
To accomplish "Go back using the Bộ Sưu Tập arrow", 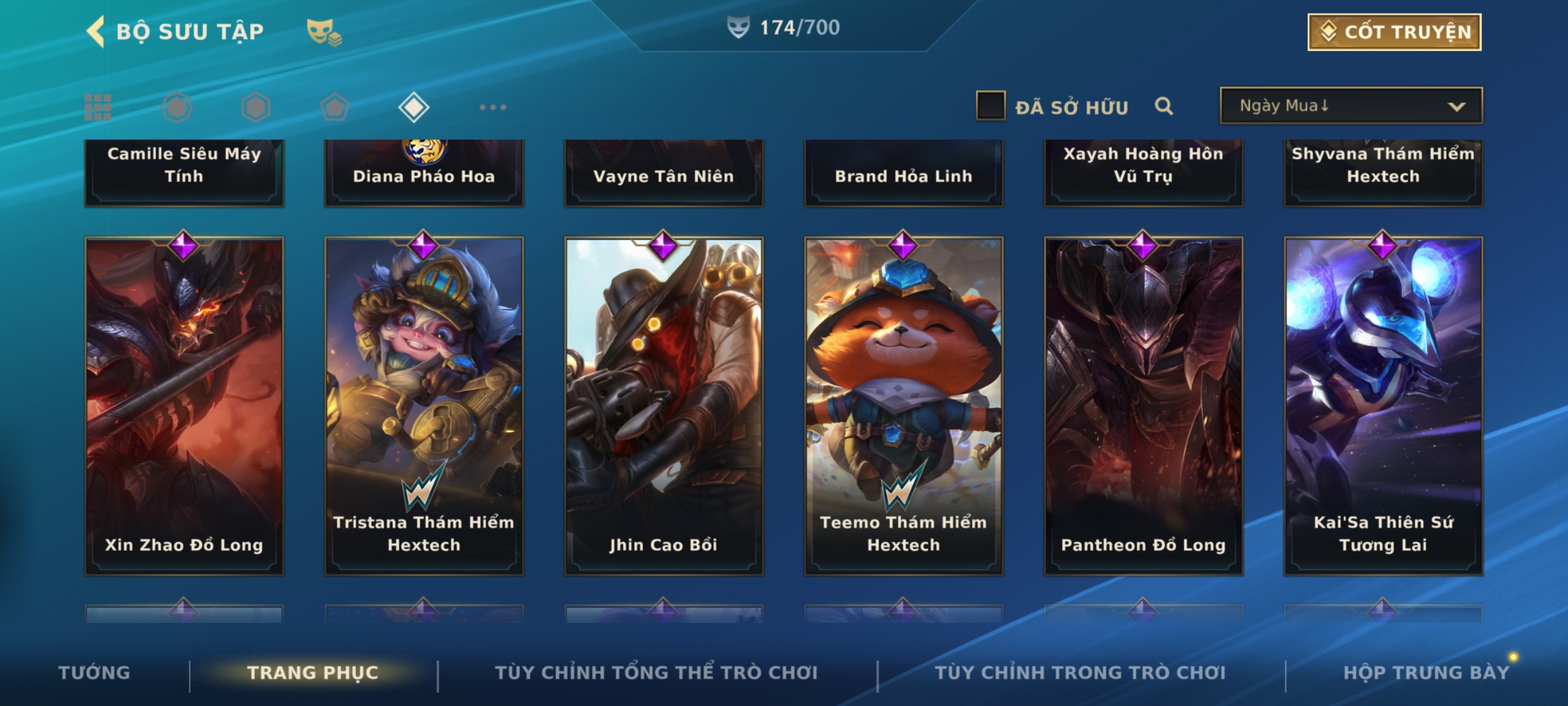I will 95,31.
